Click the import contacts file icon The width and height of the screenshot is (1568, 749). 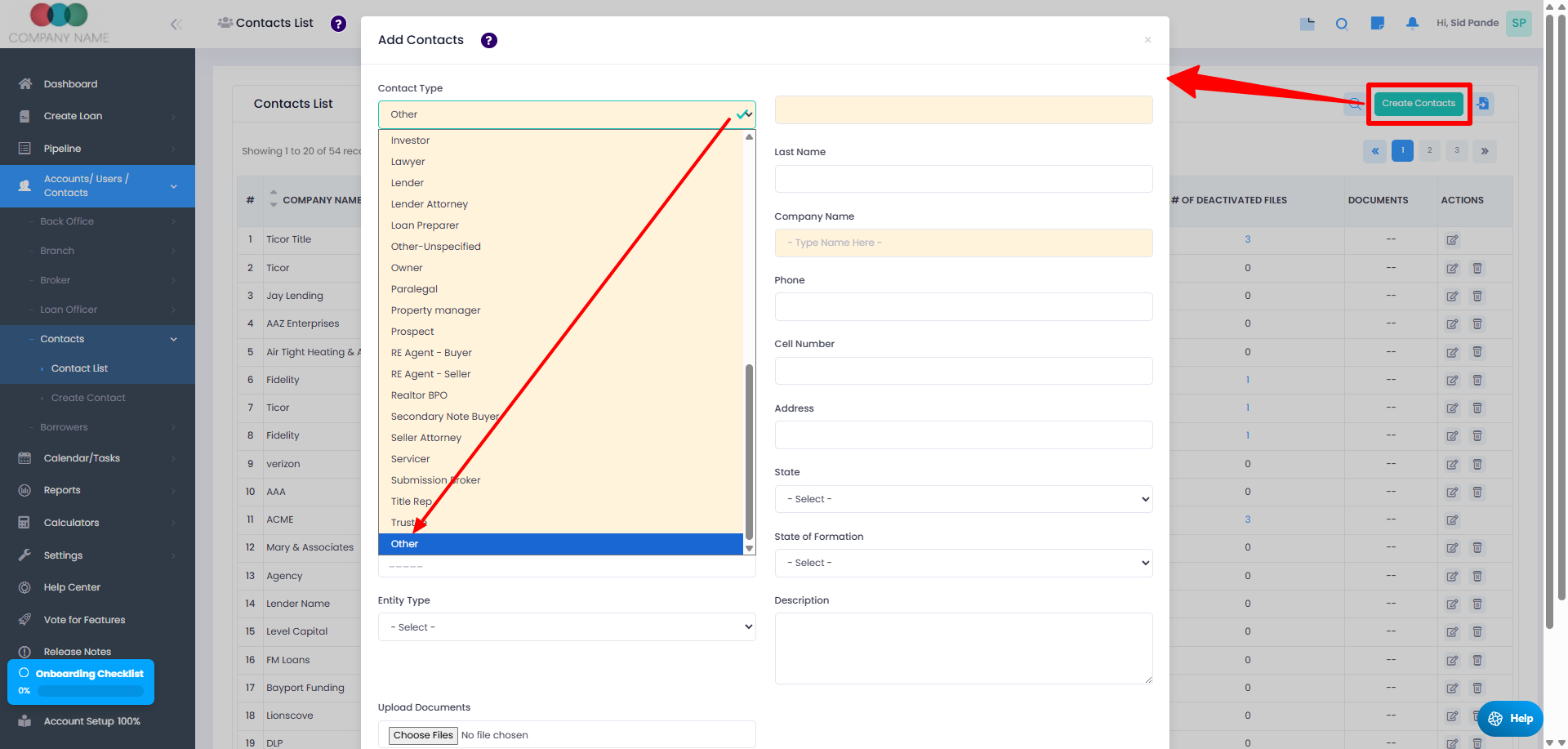1483,104
